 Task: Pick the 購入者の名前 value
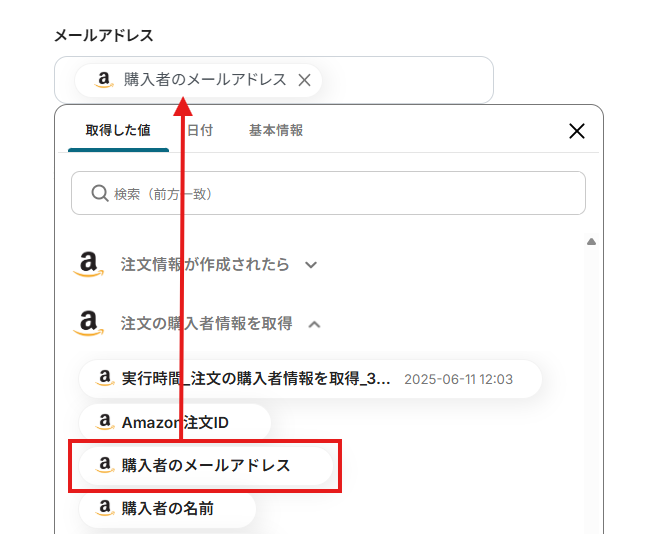pos(167,508)
